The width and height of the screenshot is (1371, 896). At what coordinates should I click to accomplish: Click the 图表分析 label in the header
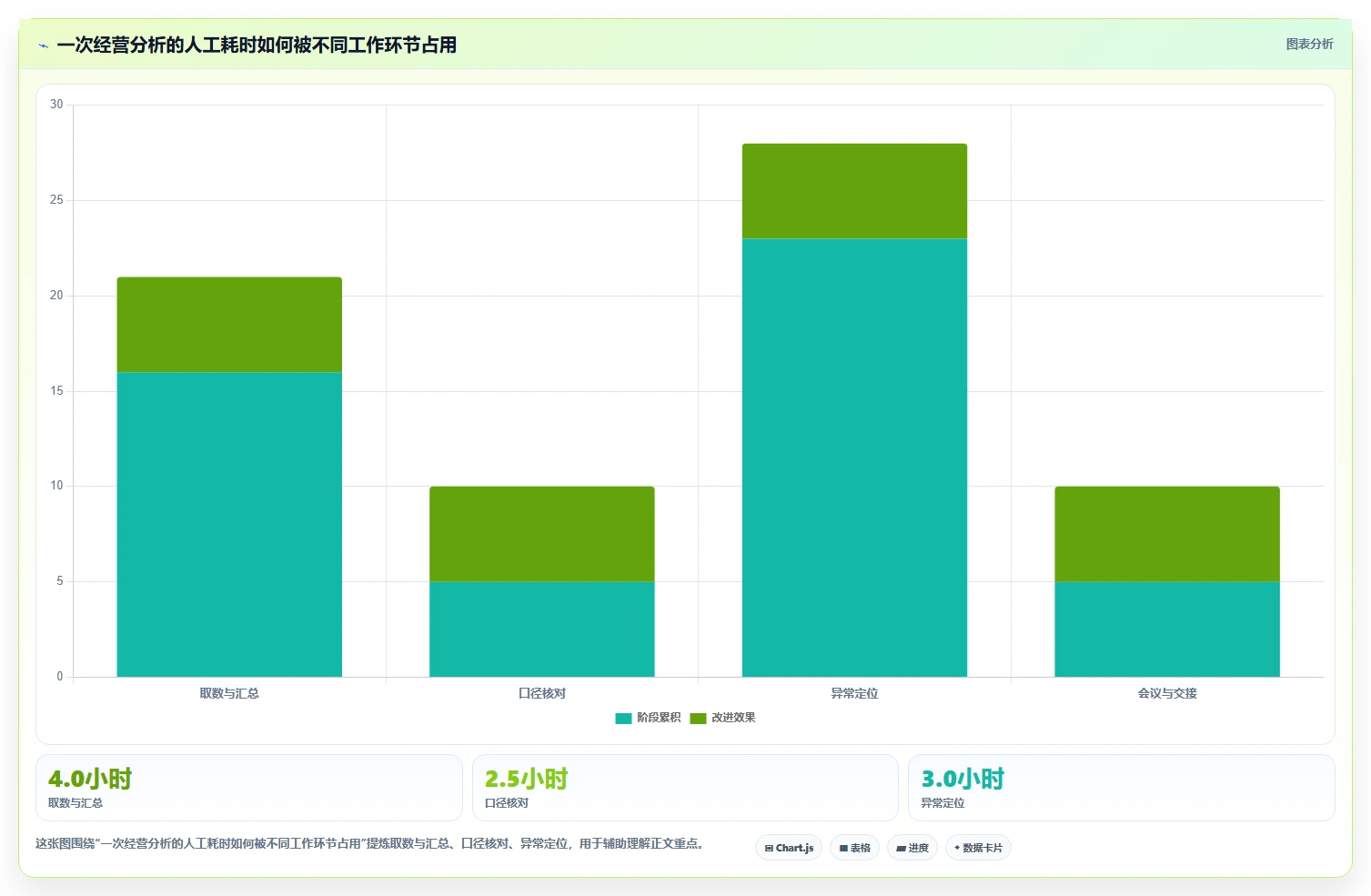1309,45
